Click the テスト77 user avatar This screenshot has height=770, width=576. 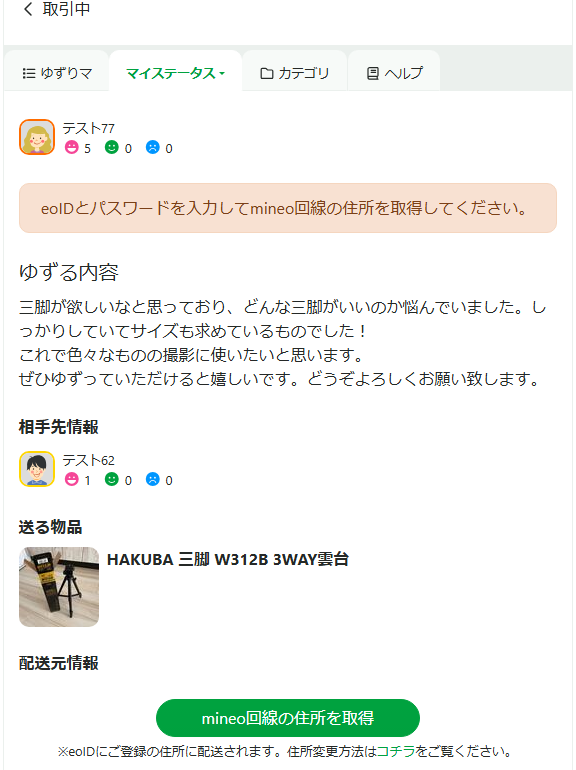click(37, 137)
